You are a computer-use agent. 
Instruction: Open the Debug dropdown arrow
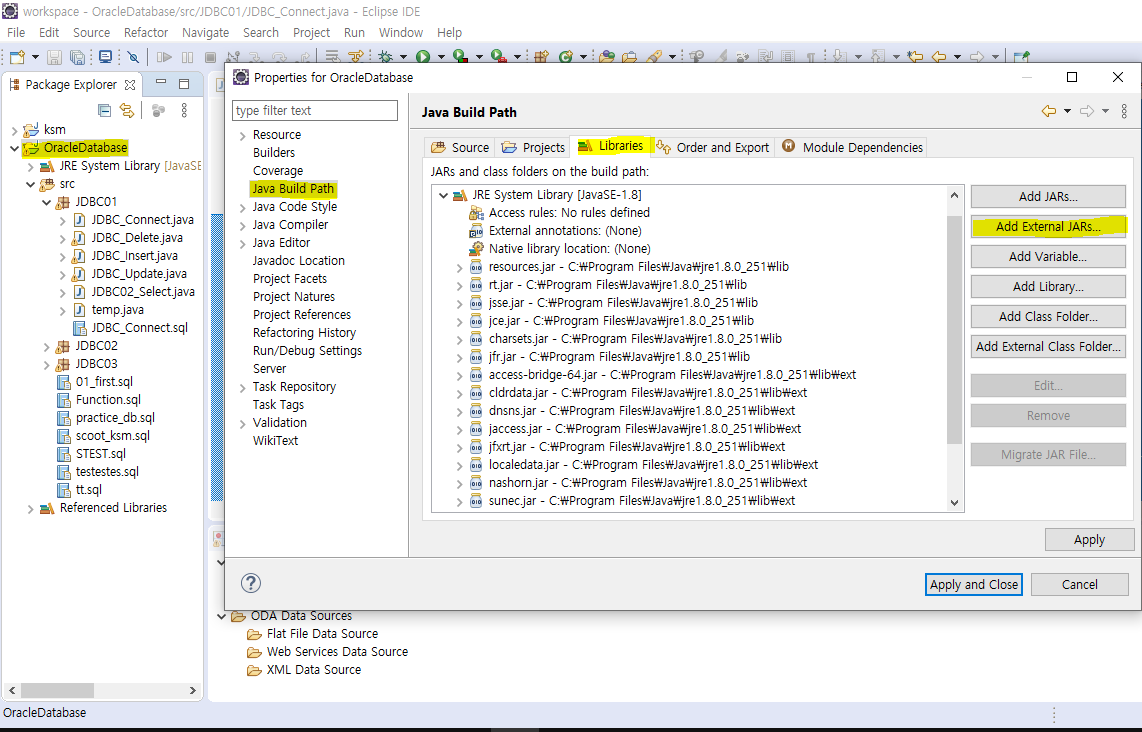[x=403, y=57]
